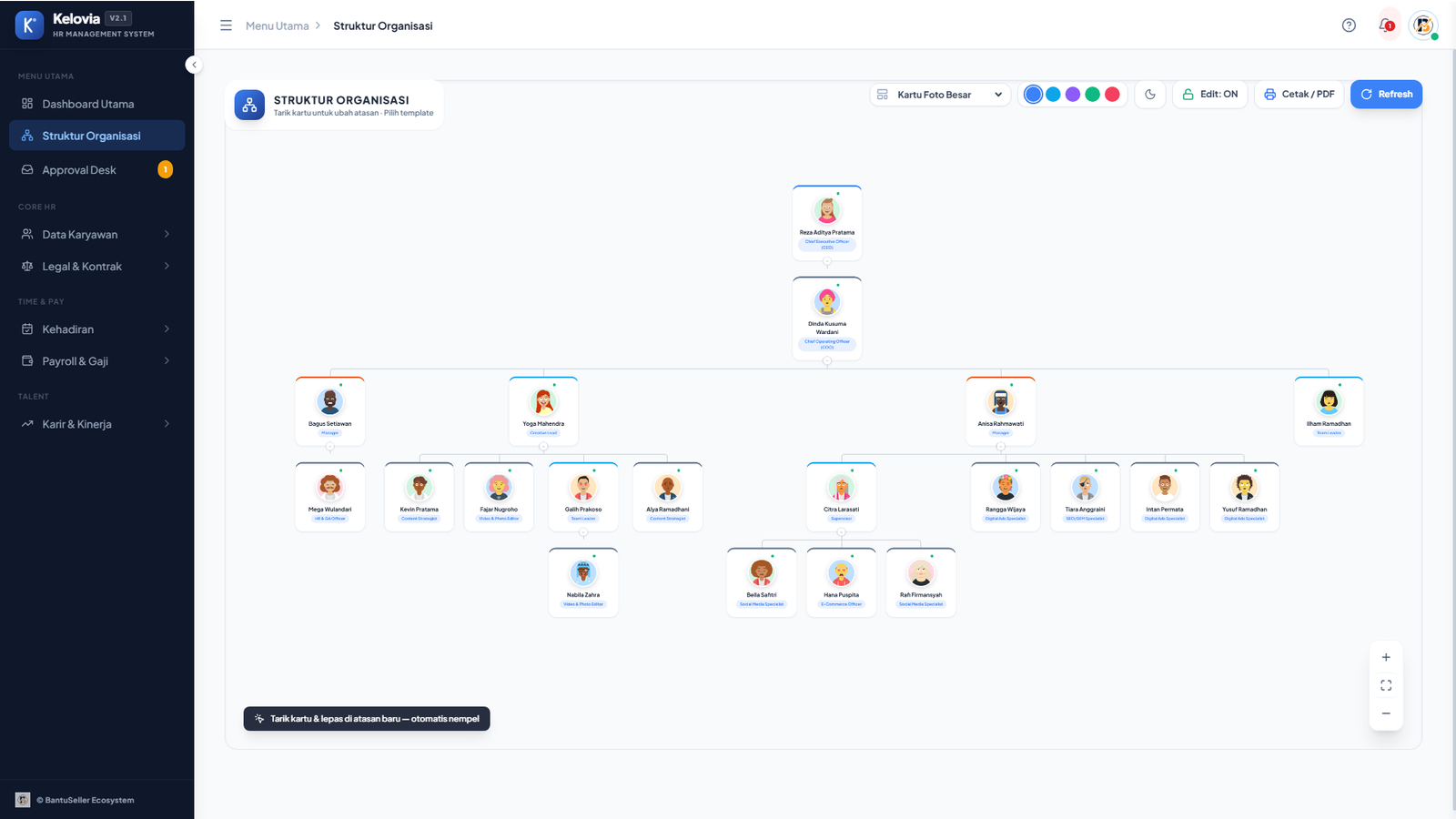Click the Refresh button

(1386, 95)
